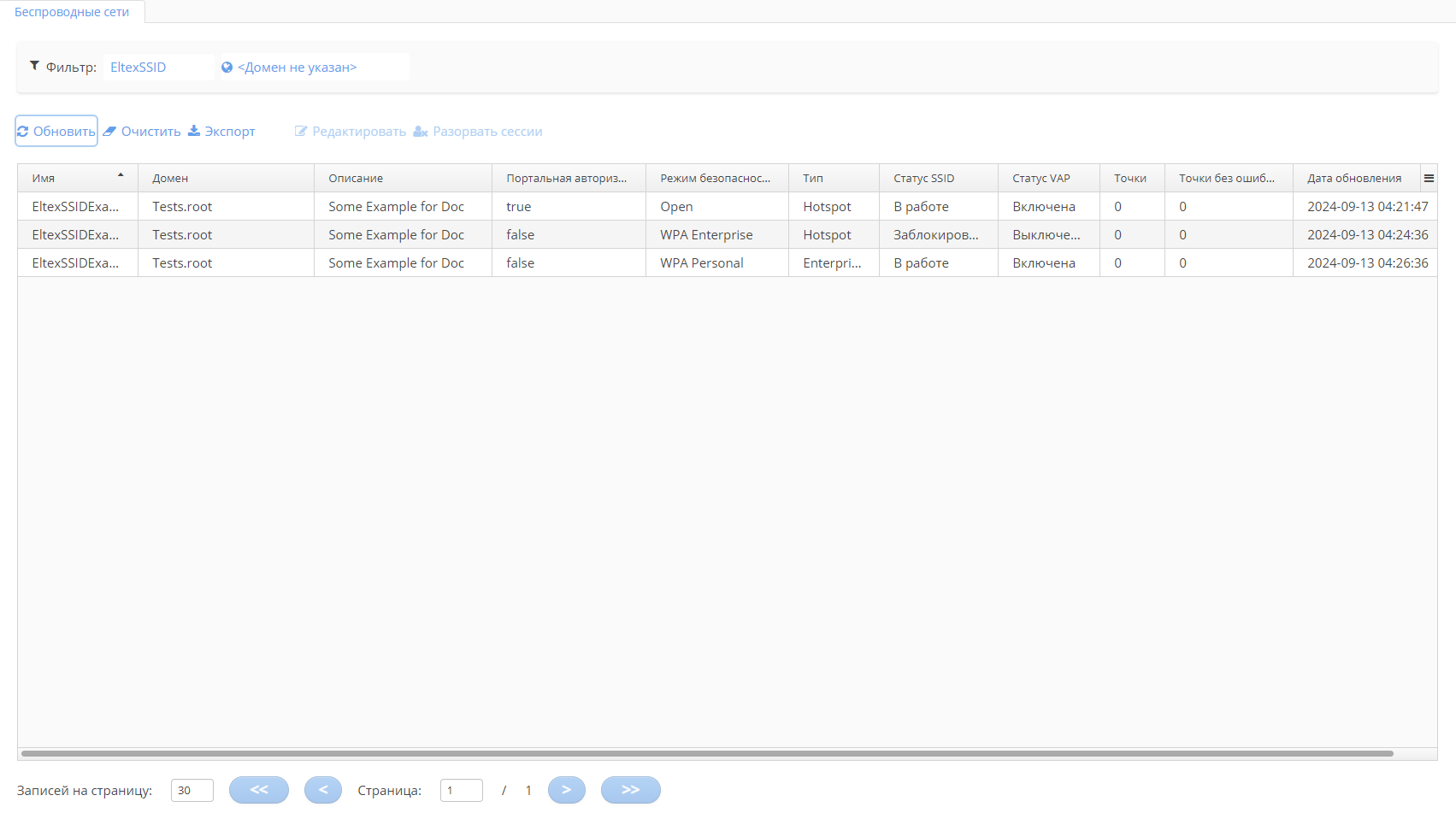This screenshot has height=819, width=1456.
Task: Select the row with WPA Enterprise security
Action: pyautogui.click(x=706, y=234)
